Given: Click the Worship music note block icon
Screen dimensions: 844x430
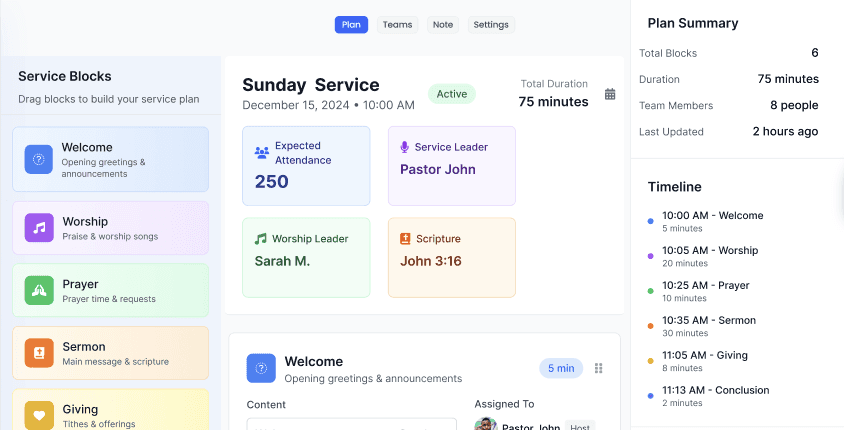Looking at the screenshot, I should pos(39,228).
